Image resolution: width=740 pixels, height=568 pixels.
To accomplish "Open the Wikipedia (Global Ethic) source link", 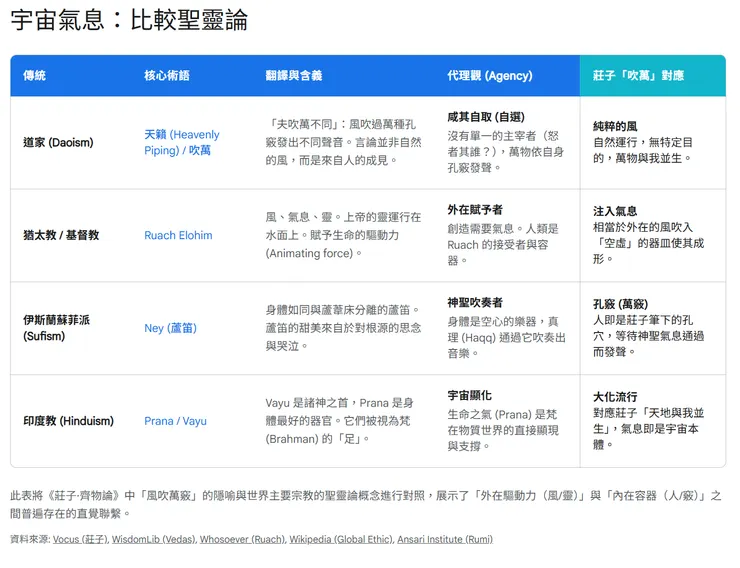I will tap(341, 539).
